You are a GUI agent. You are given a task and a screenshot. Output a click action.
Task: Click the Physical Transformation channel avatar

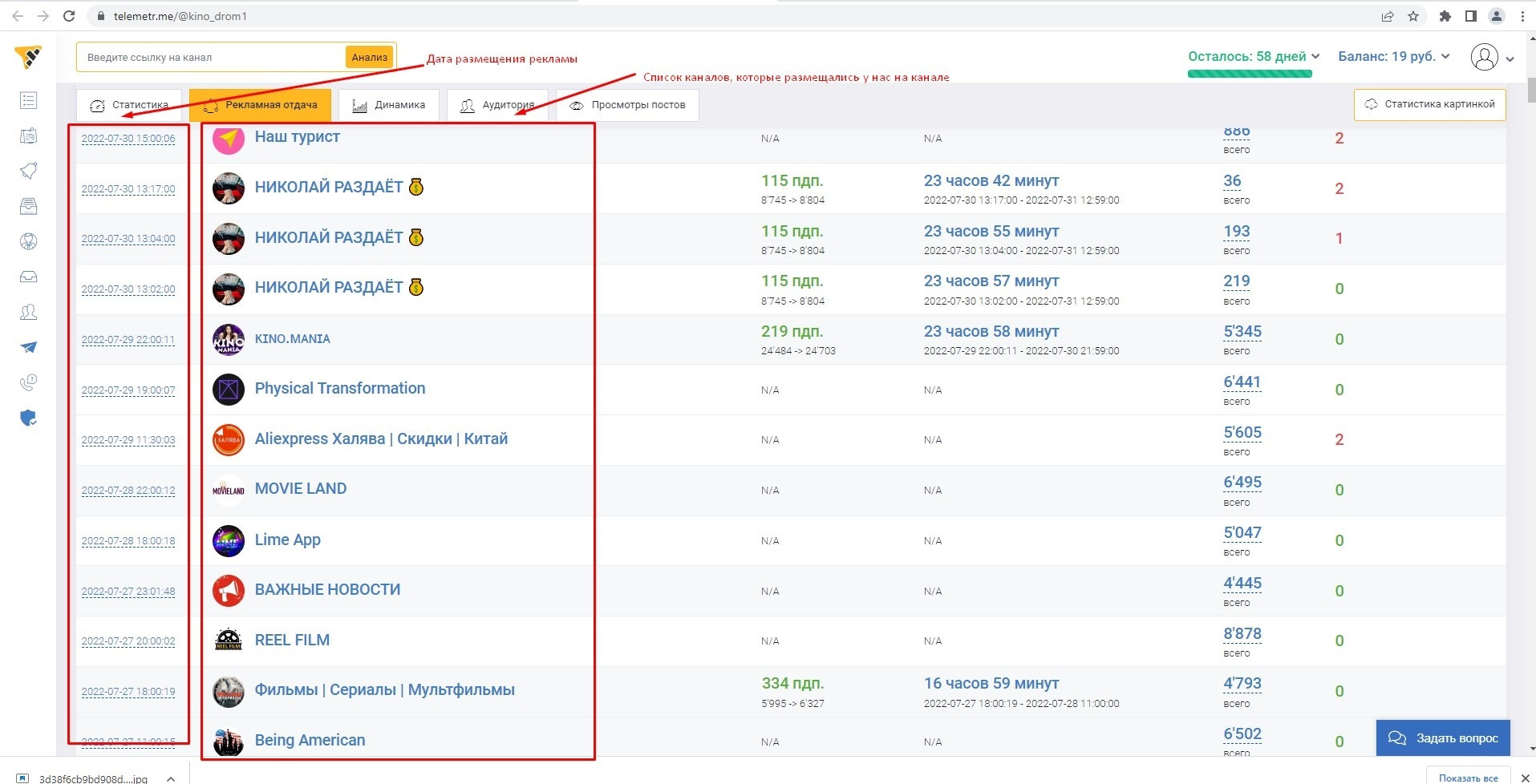coord(229,390)
